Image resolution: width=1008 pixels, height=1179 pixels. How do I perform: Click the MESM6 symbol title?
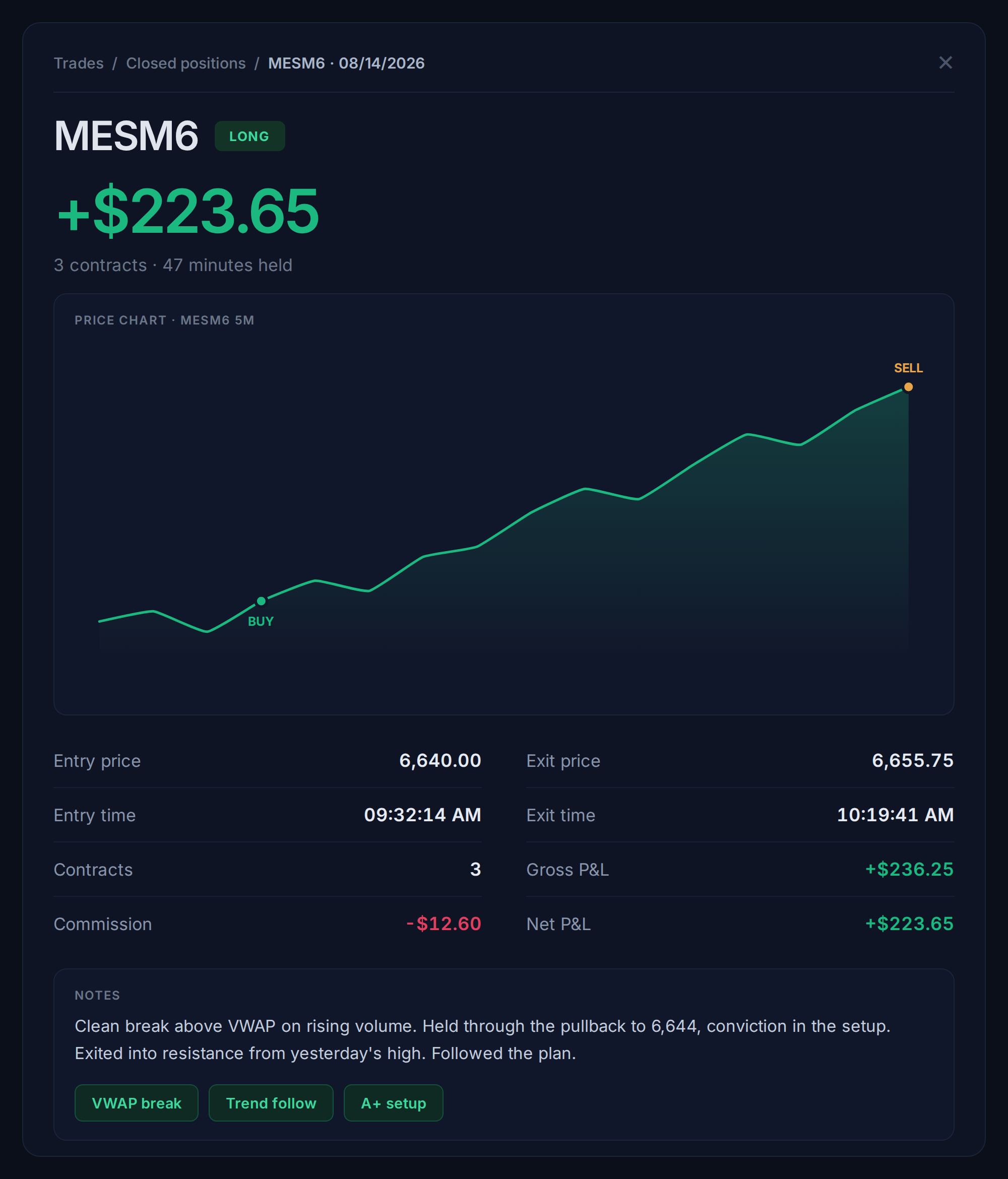point(126,136)
